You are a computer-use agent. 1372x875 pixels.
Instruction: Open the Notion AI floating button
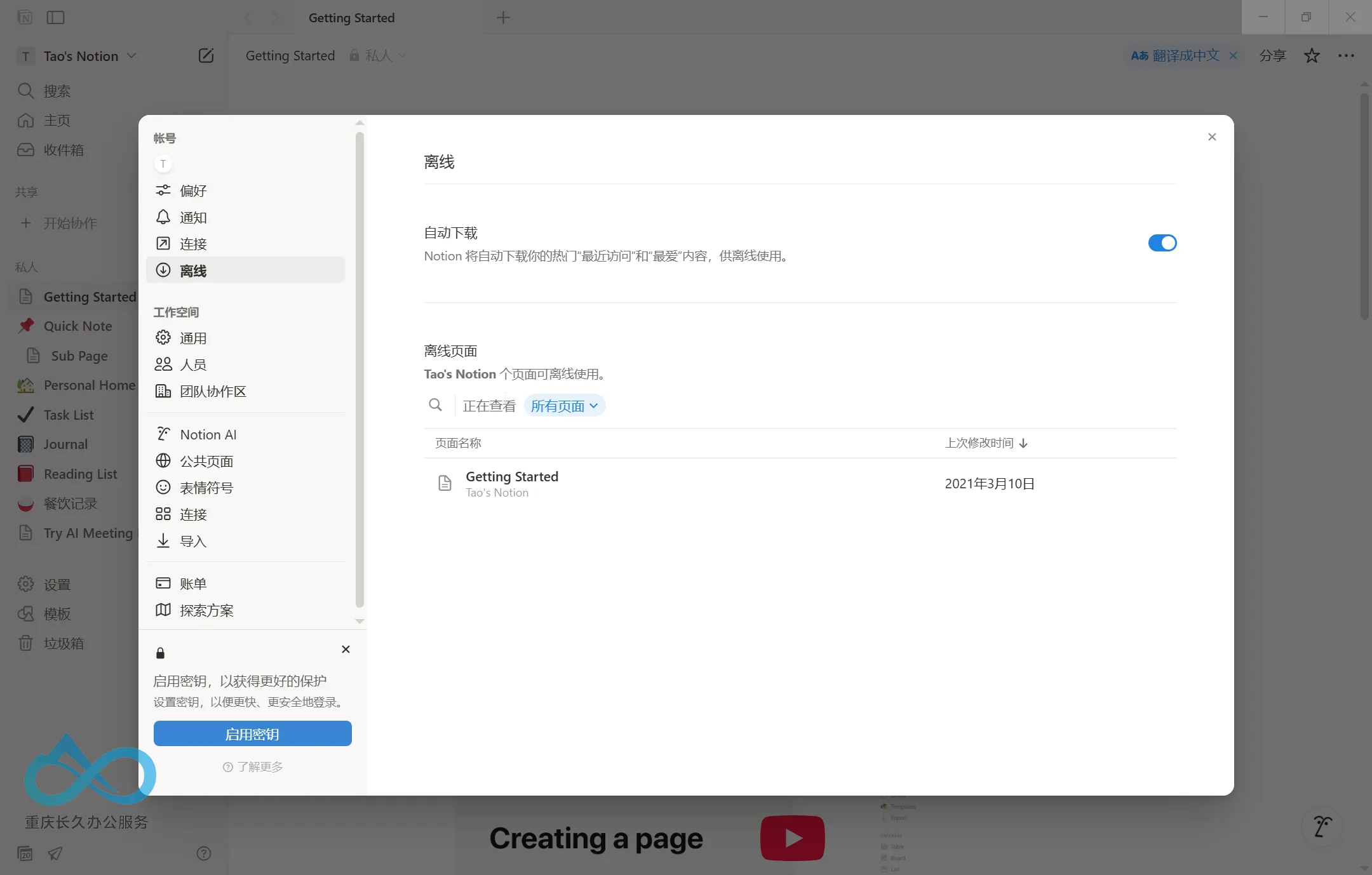tap(1322, 827)
